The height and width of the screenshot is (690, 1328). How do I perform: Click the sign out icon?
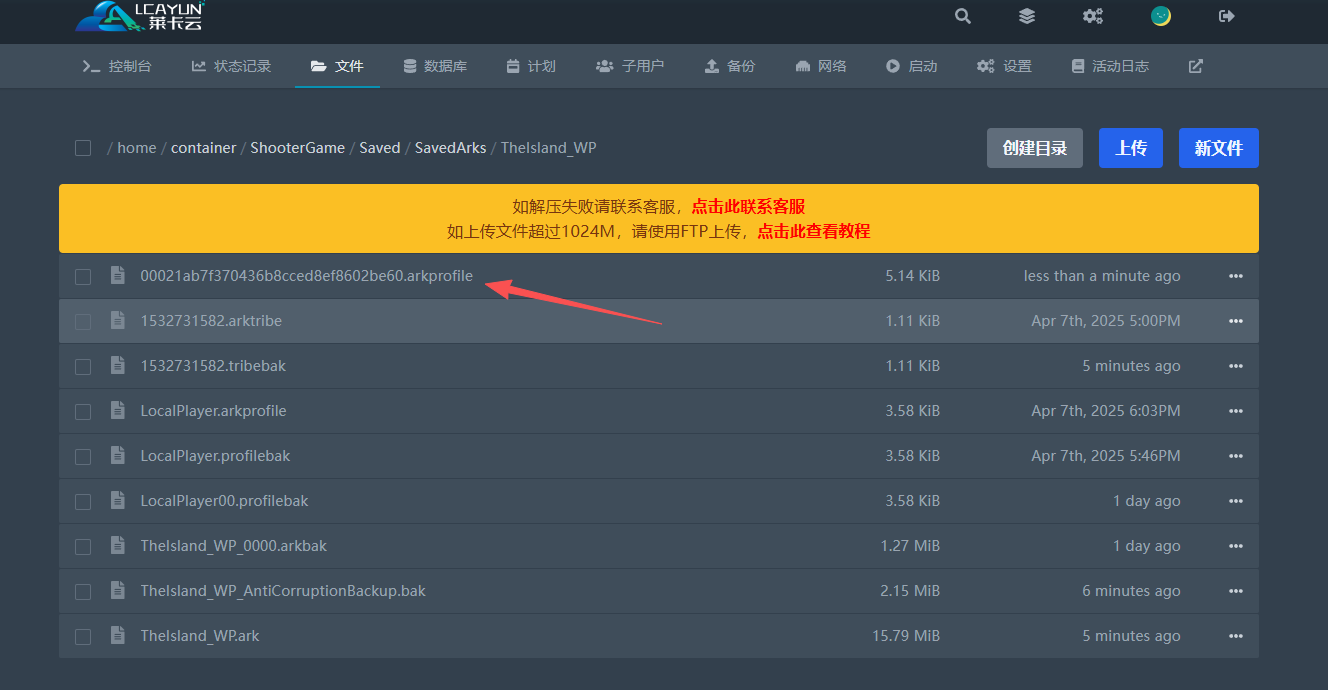(x=1227, y=16)
